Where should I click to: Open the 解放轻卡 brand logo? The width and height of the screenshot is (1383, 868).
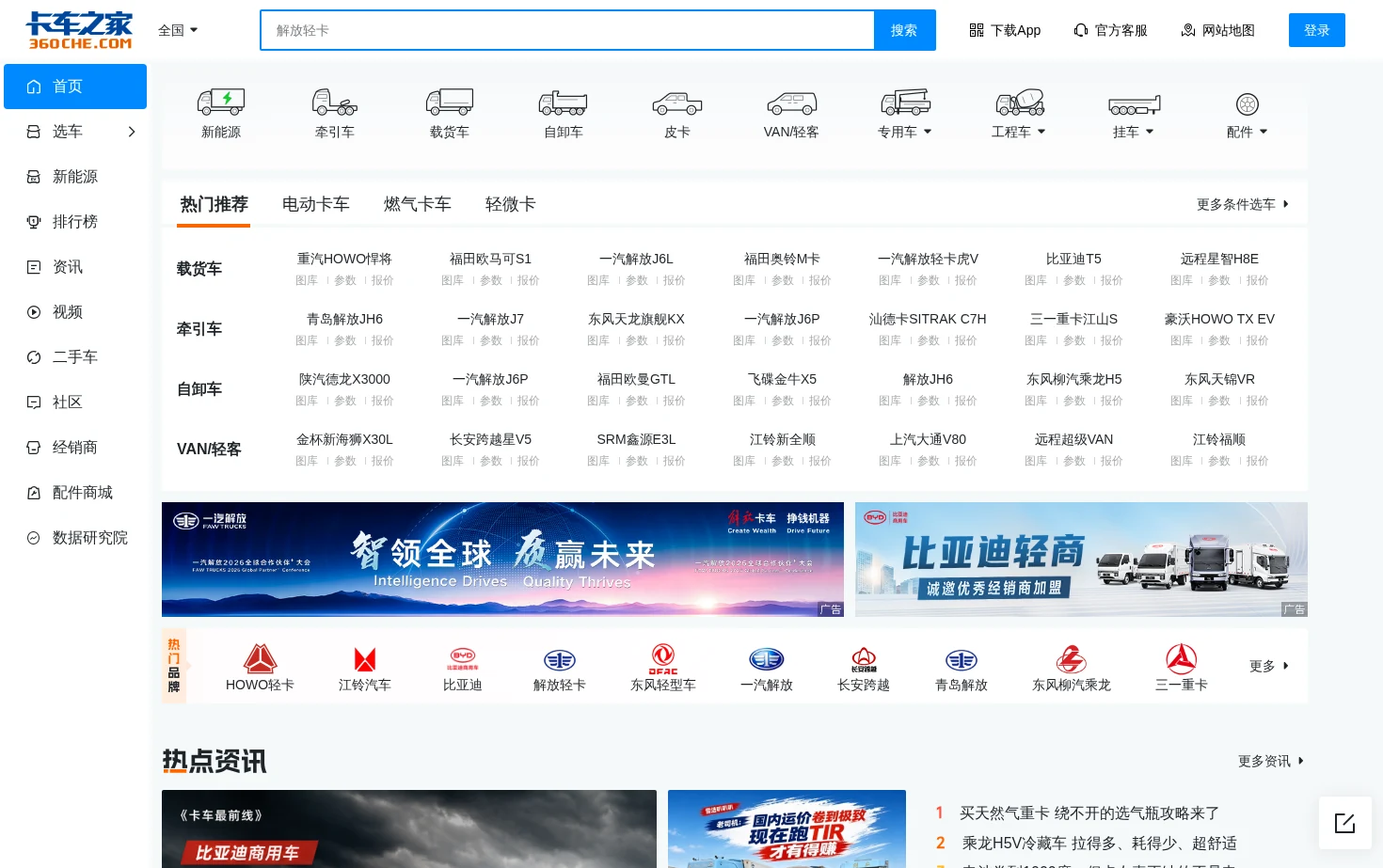pos(560,660)
